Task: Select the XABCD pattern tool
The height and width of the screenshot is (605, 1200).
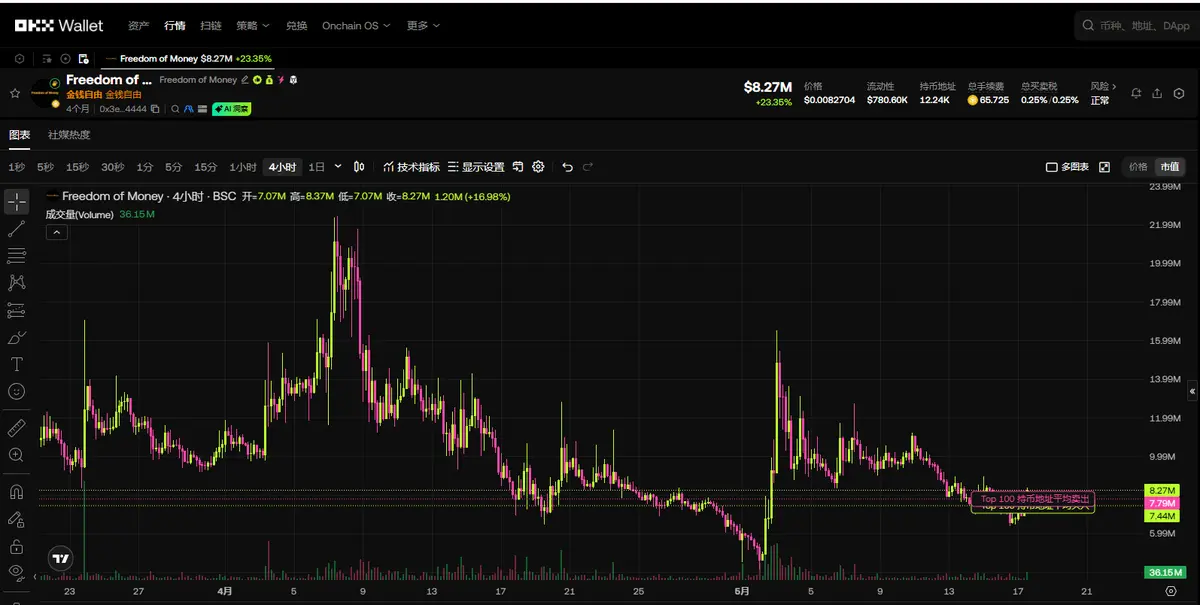Action: tap(16, 283)
